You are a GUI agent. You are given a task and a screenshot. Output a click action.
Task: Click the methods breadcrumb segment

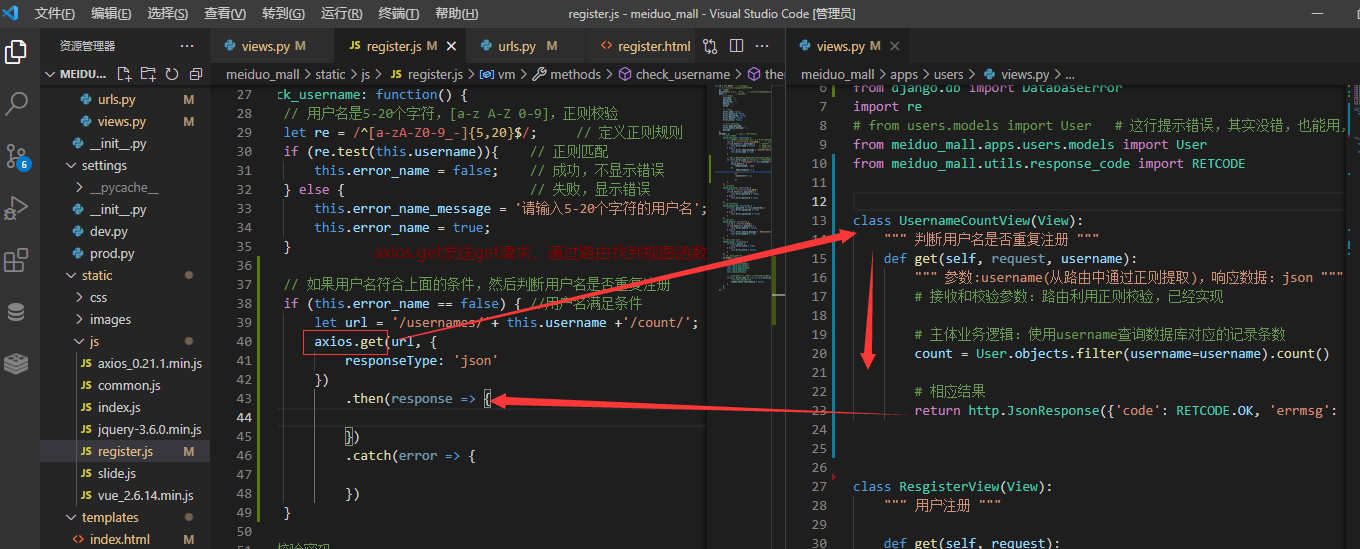pyautogui.click(x=575, y=74)
